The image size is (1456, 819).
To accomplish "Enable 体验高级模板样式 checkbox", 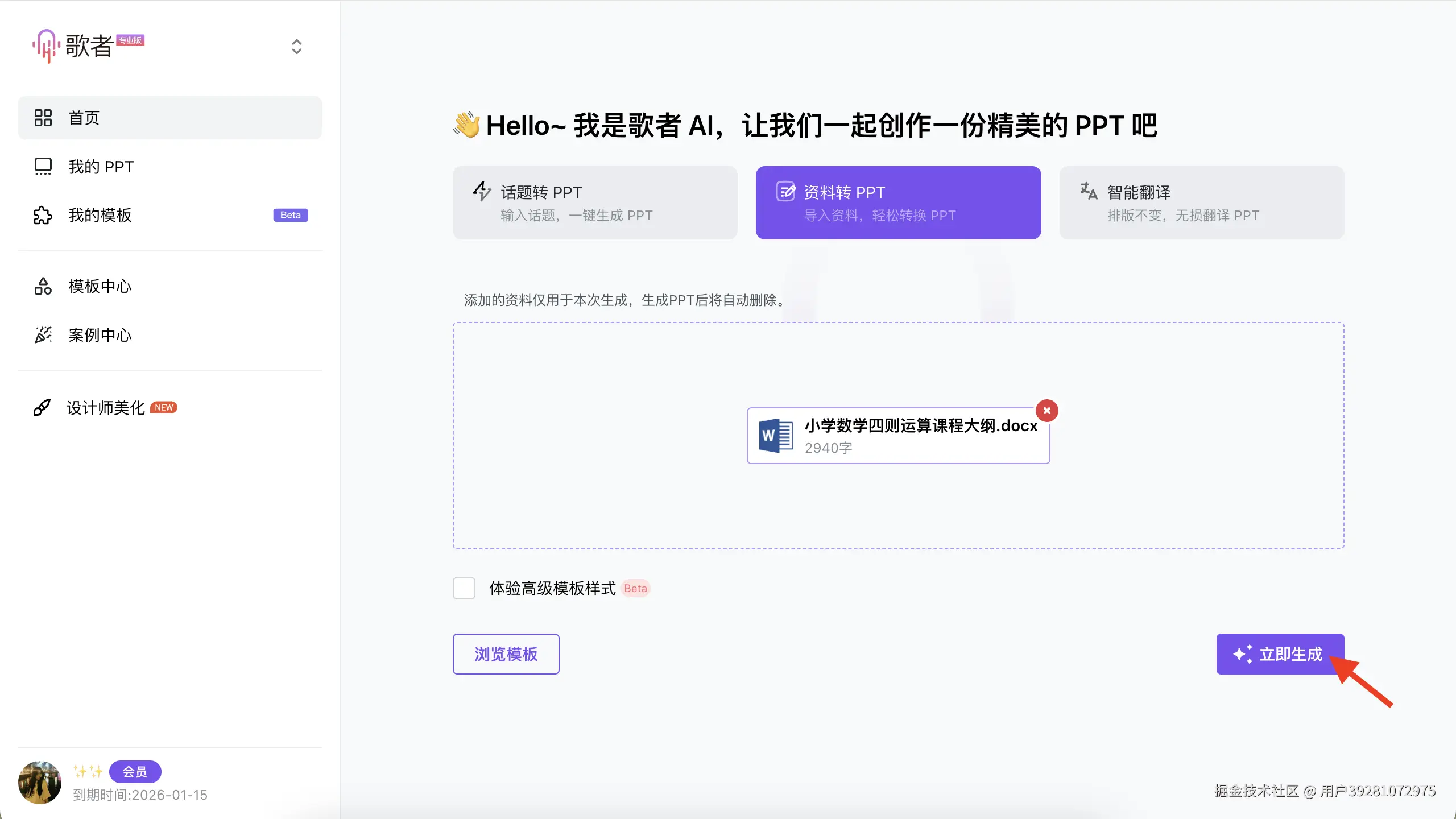I will [464, 588].
